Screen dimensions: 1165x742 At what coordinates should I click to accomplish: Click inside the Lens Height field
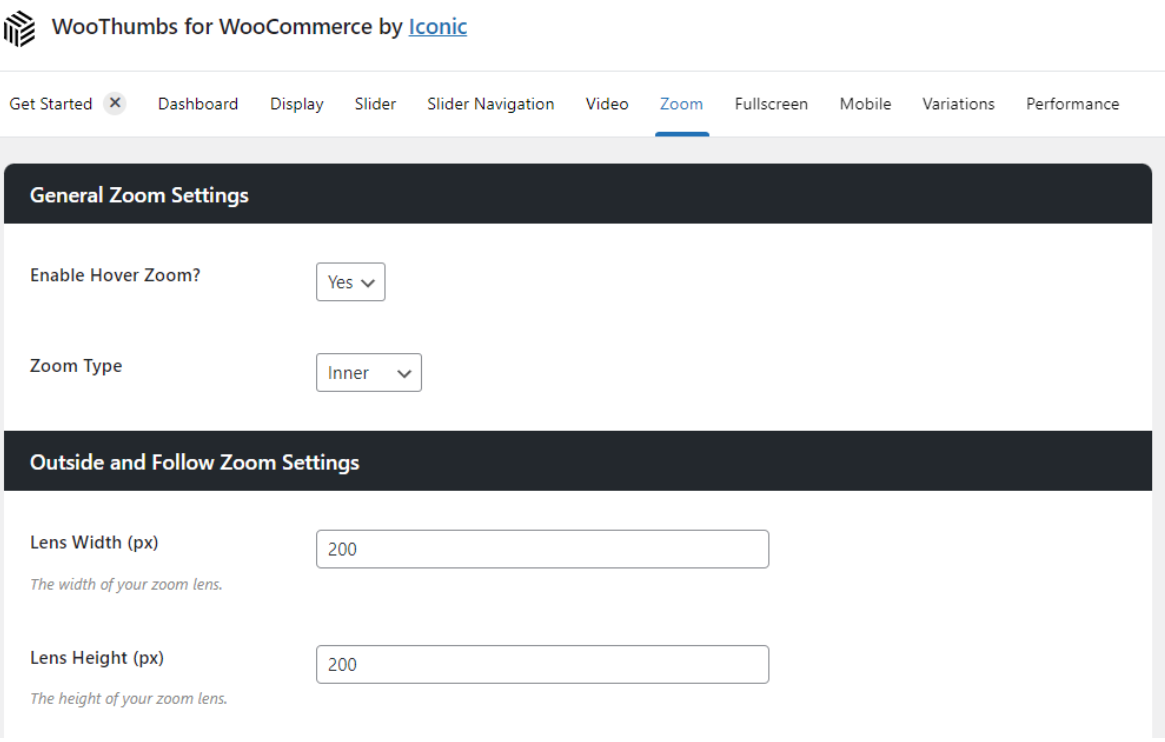(x=542, y=664)
